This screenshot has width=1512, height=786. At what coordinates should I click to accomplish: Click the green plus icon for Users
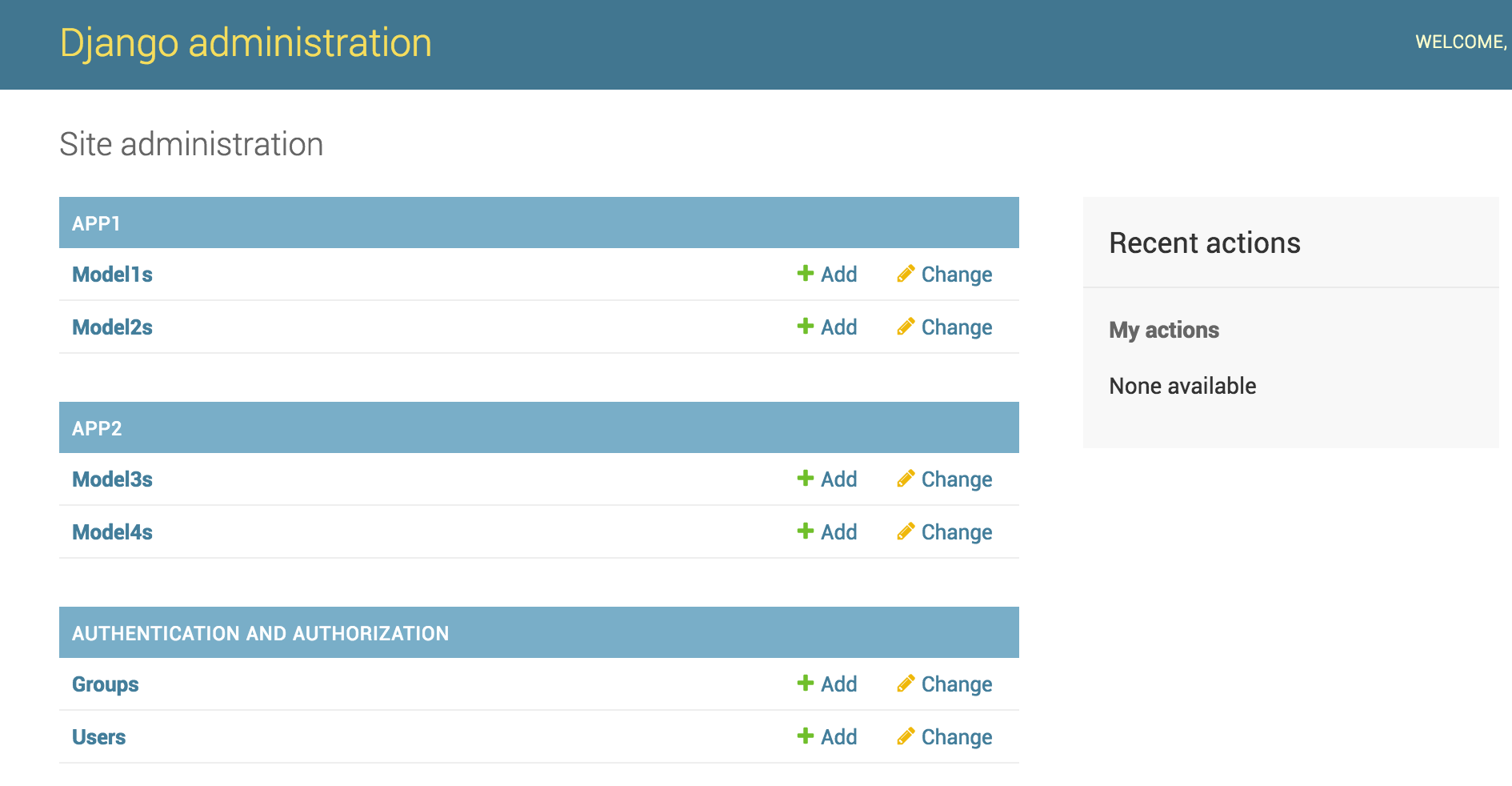point(805,736)
